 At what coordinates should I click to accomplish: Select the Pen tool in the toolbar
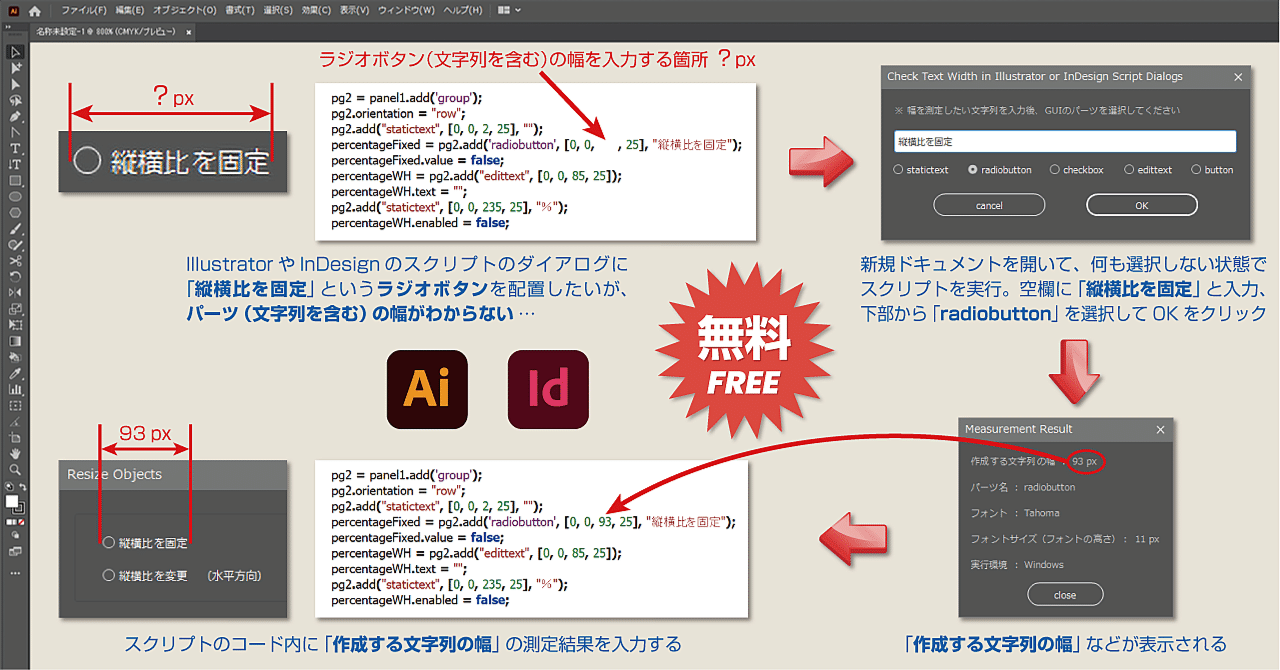[x=13, y=117]
